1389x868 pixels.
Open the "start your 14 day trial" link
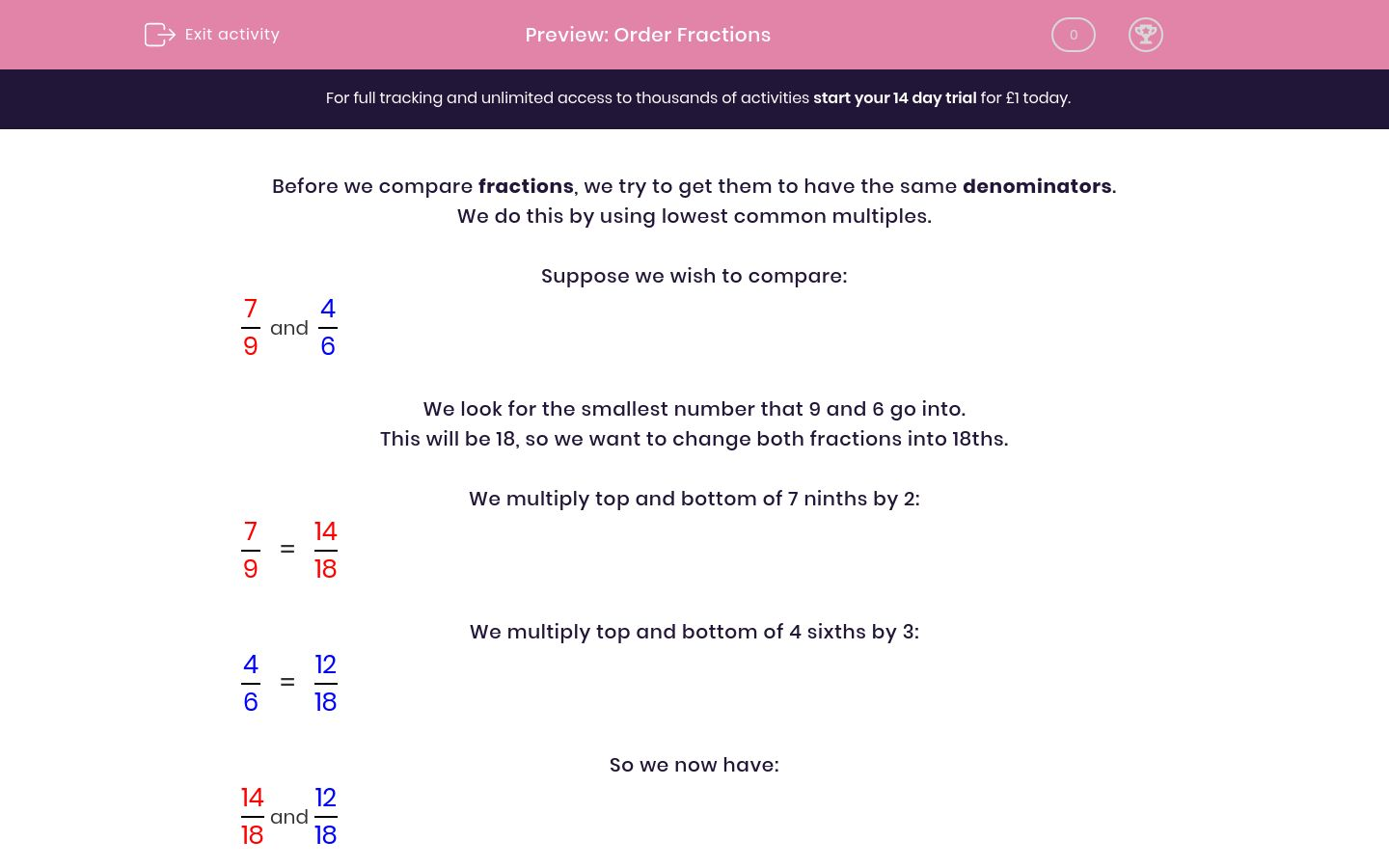click(894, 98)
